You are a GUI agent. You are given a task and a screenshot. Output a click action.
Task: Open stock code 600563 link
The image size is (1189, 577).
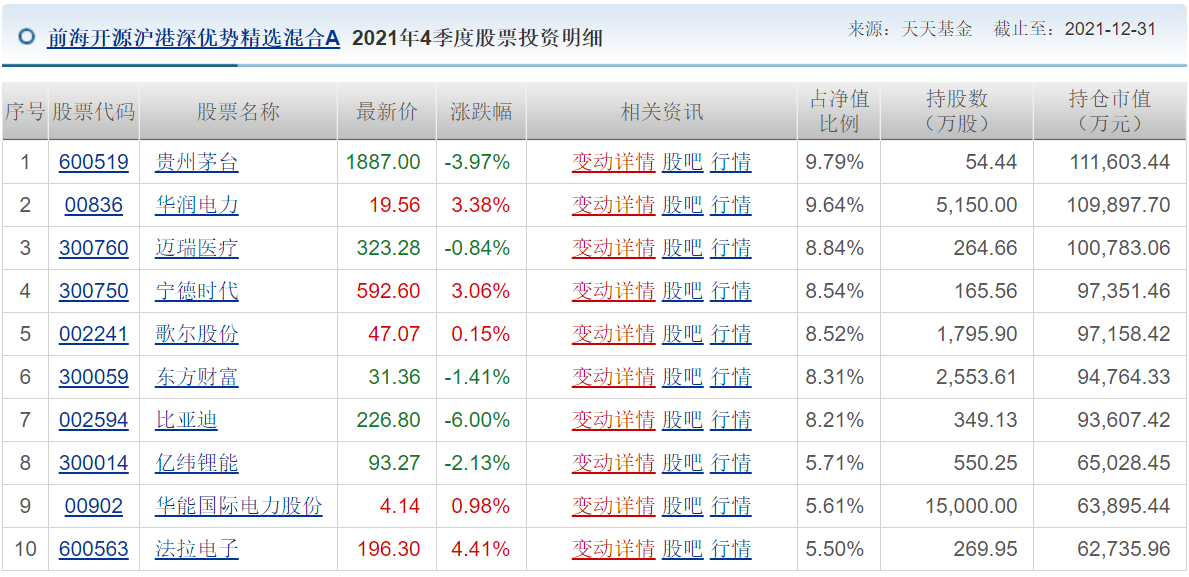point(93,548)
